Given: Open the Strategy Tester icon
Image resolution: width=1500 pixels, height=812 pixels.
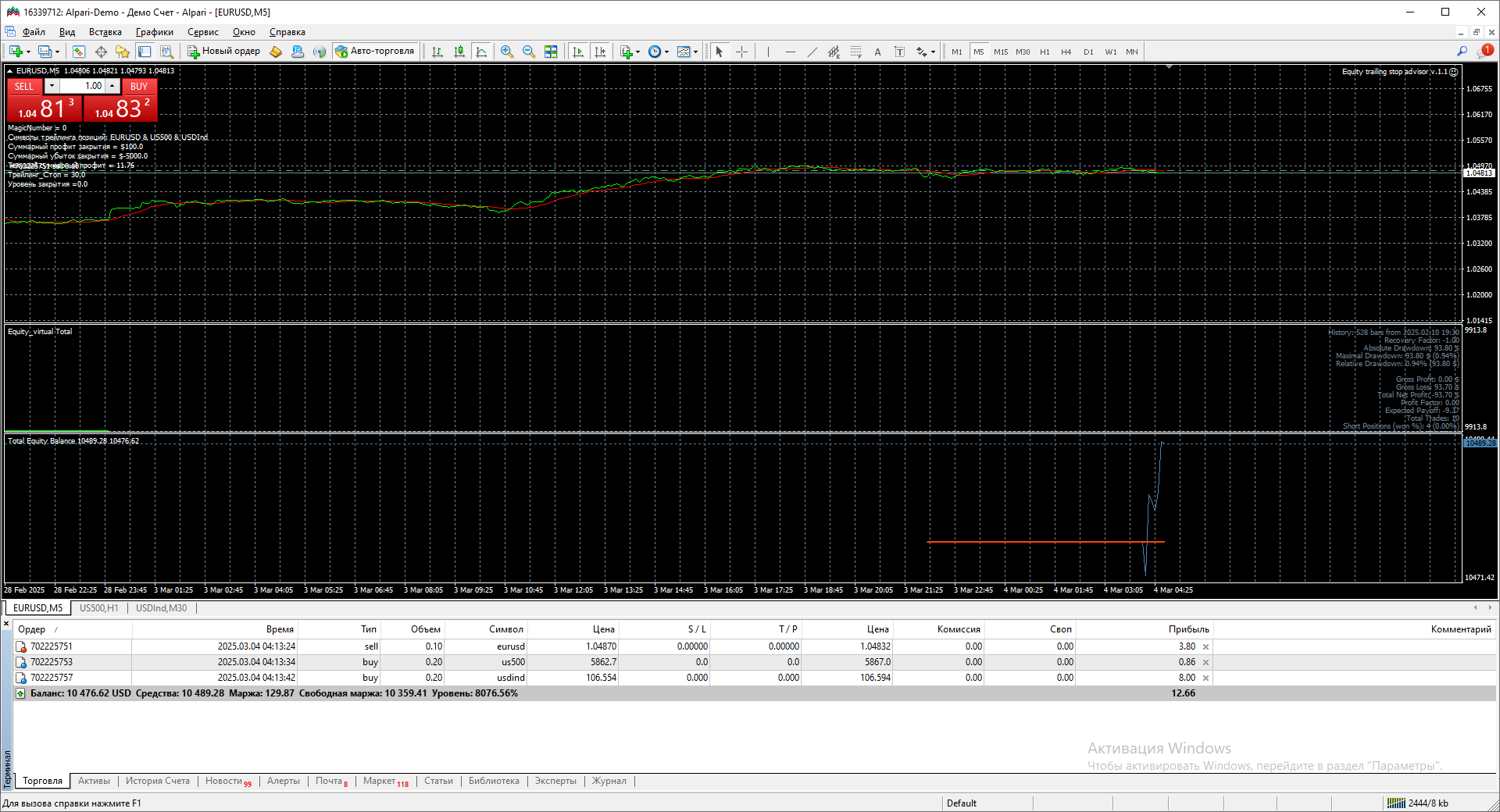Looking at the screenshot, I should point(166,52).
